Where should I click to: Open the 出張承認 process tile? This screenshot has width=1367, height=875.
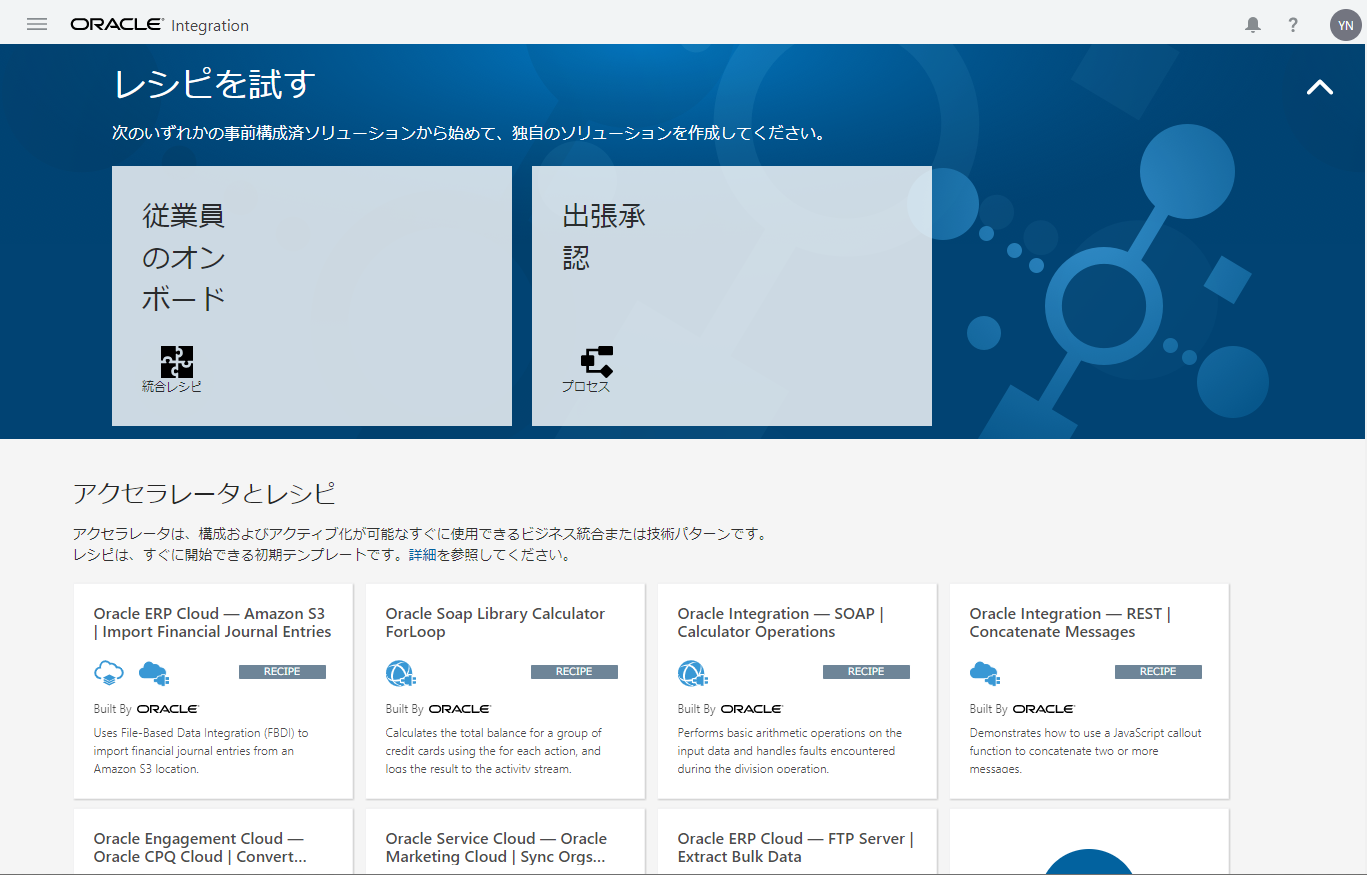731,295
